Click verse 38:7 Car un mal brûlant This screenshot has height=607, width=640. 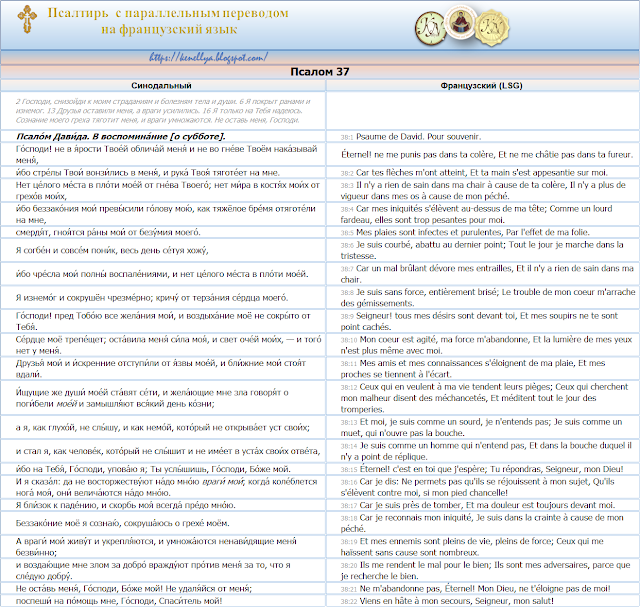[x=487, y=273]
